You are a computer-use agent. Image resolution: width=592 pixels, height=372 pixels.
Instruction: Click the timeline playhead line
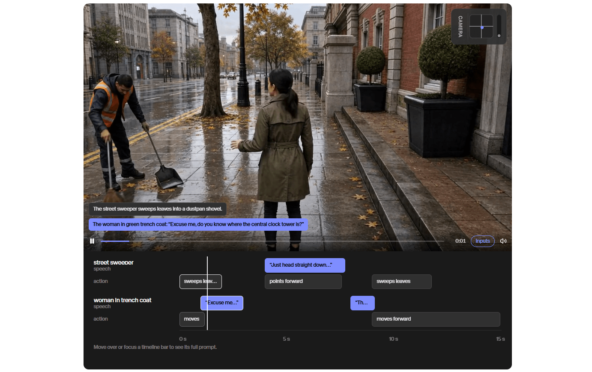[x=207, y=293]
